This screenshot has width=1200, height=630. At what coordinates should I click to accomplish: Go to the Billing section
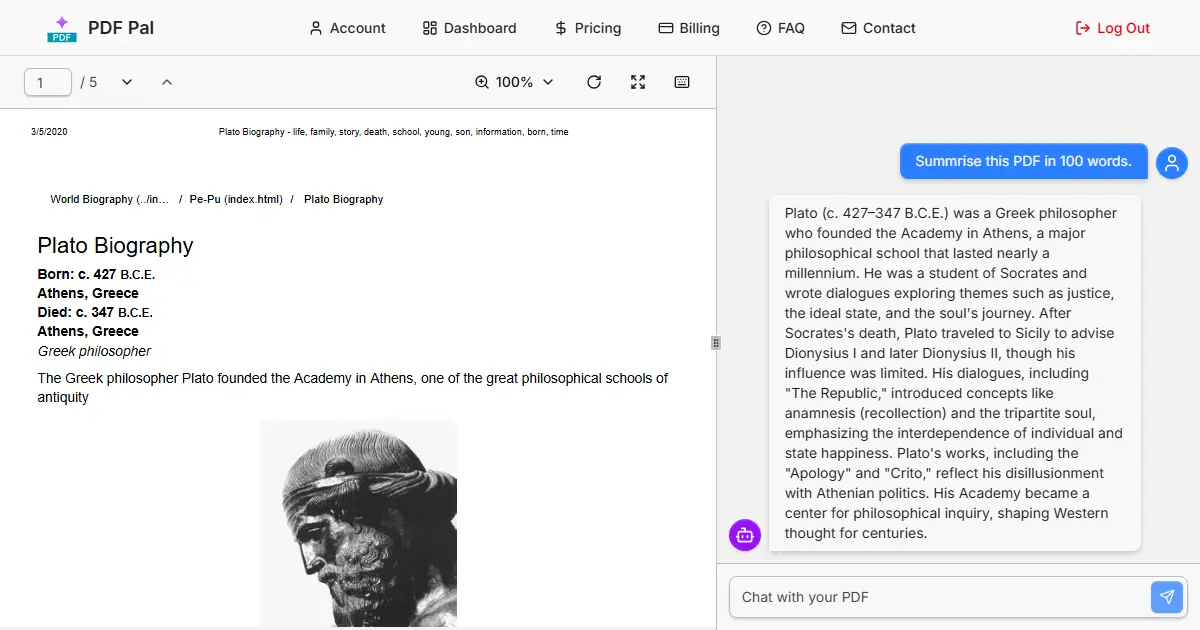click(689, 28)
